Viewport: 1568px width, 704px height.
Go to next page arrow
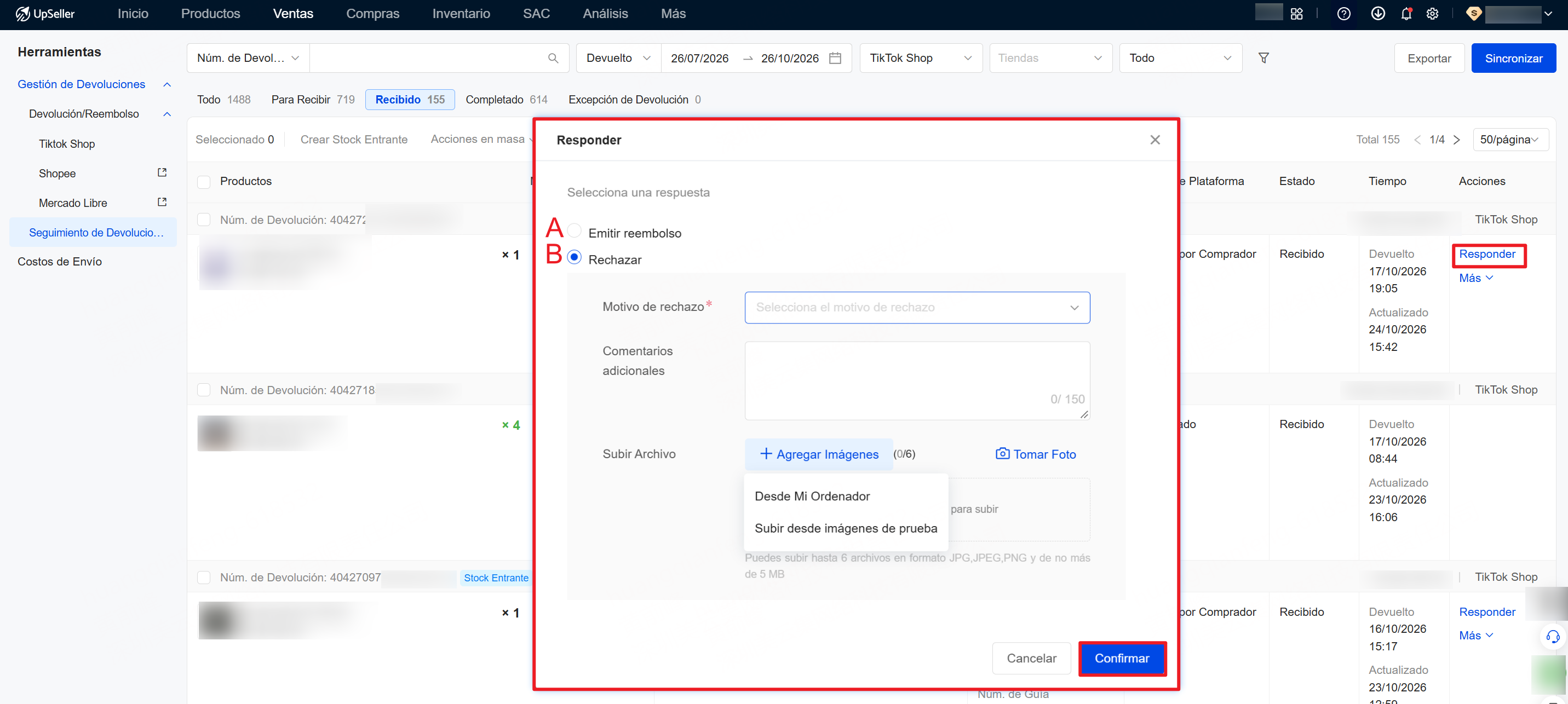click(x=1457, y=140)
